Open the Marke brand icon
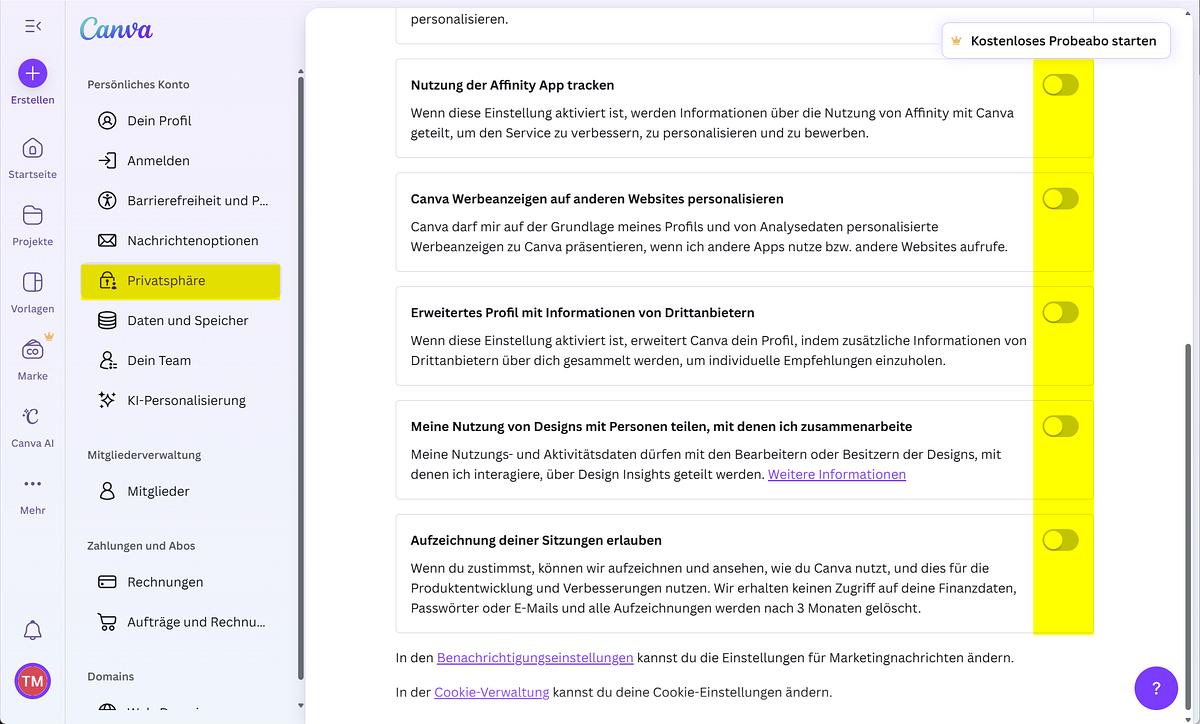Image resolution: width=1200 pixels, height=724 pixels. (32, 351)
